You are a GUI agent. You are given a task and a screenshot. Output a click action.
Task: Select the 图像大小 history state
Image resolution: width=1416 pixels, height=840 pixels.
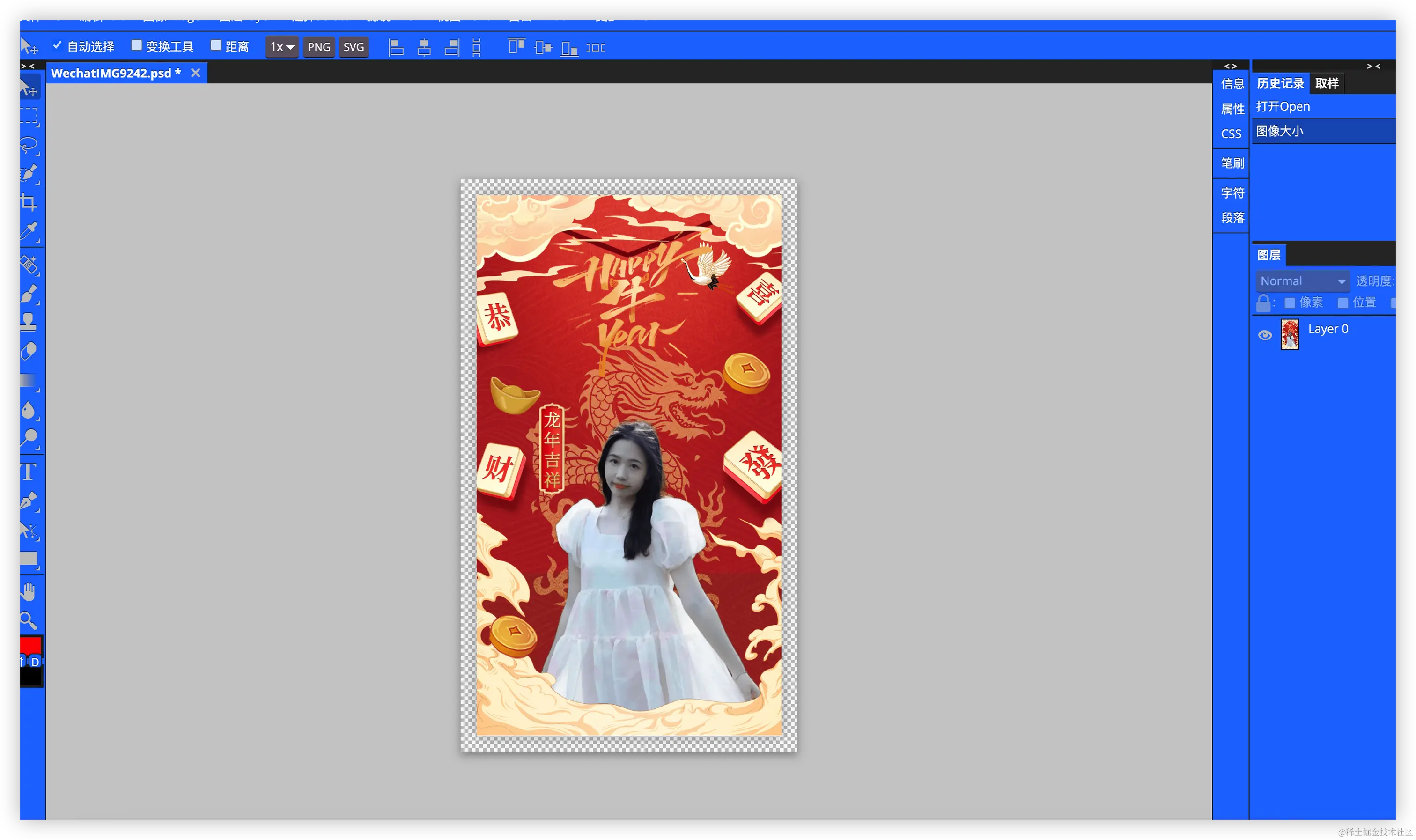click(1323, 131)
